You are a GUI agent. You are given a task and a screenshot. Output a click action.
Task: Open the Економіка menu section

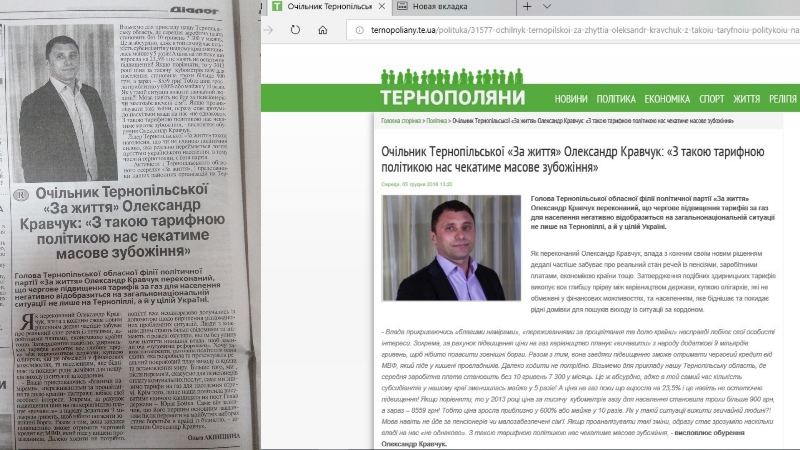point(667,99)
